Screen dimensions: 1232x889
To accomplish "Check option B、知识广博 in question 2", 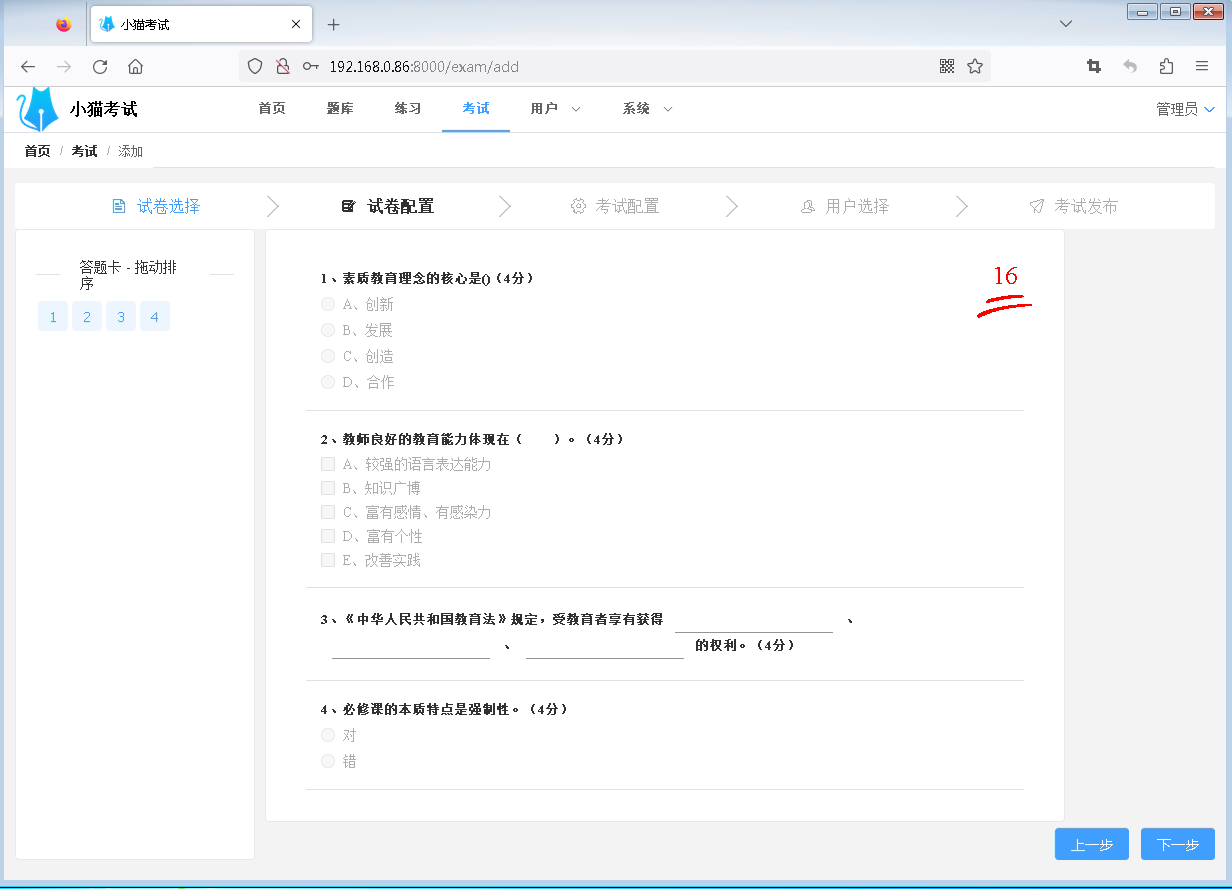I will tap(328, 488).
